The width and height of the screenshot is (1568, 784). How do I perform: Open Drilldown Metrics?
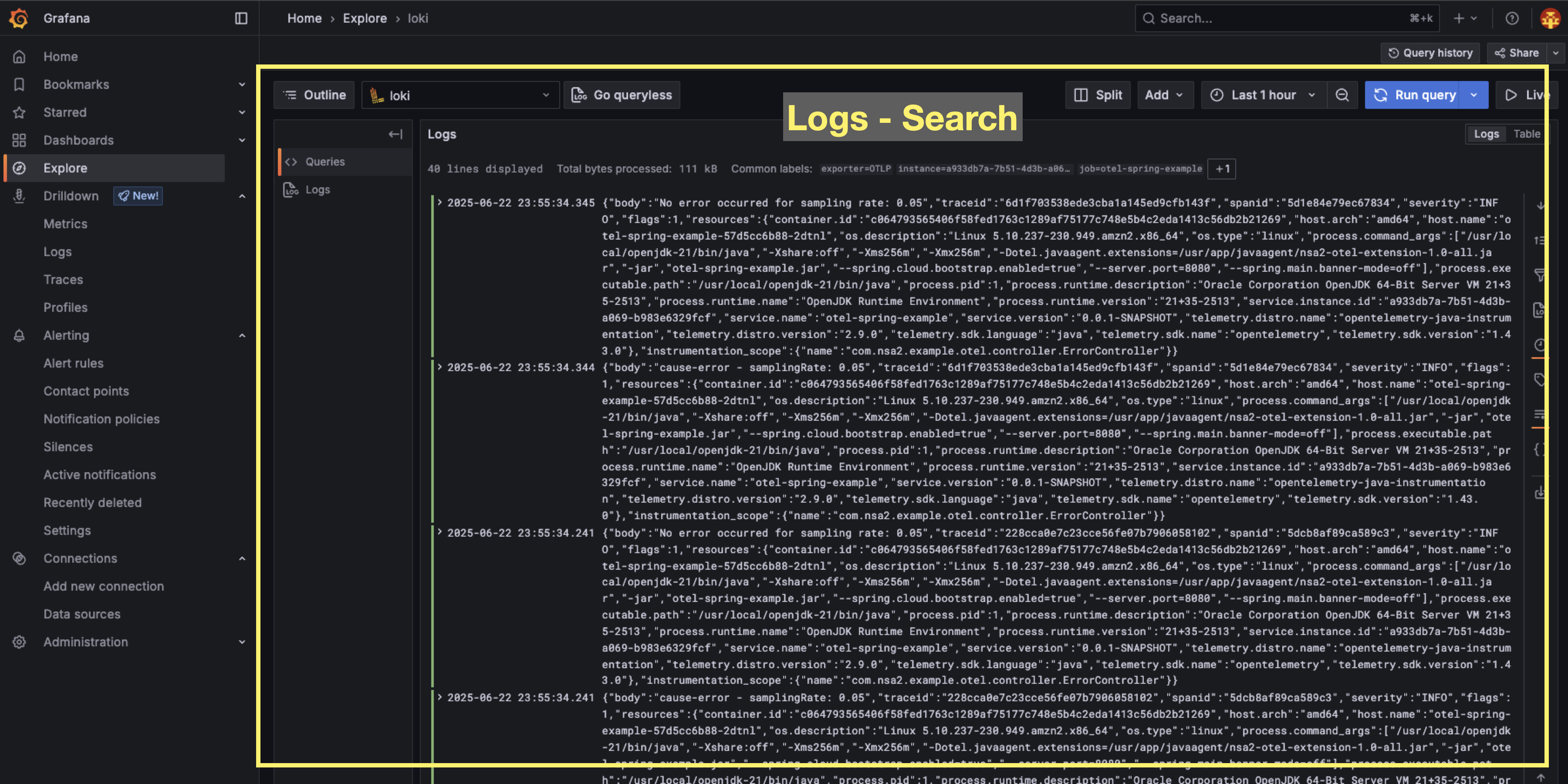pos(65,224)
